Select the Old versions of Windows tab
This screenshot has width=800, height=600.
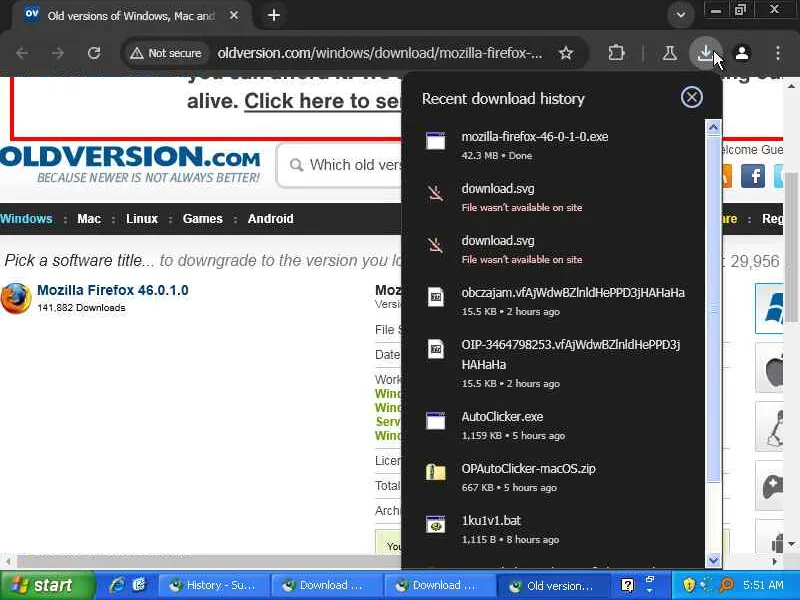click(133, 15)
